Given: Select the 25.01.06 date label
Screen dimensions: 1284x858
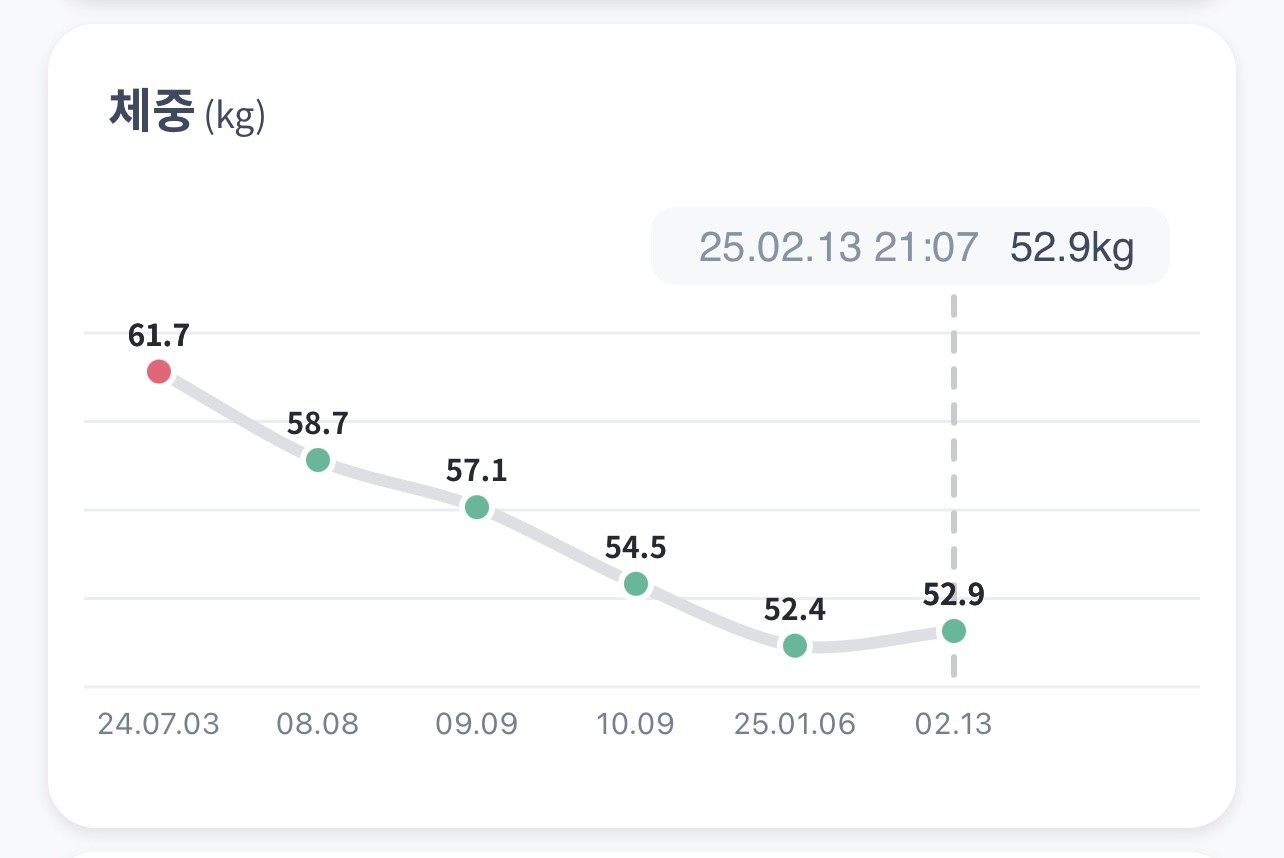Looking at the screenshot, I should [795, 724].
